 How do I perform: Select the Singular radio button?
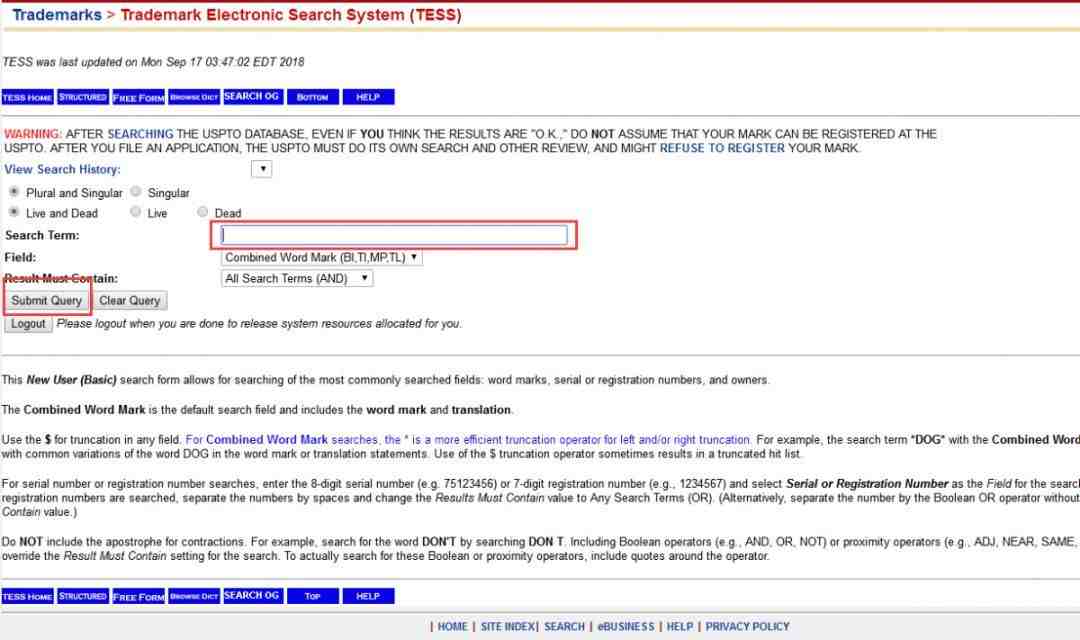coord(136,192)
